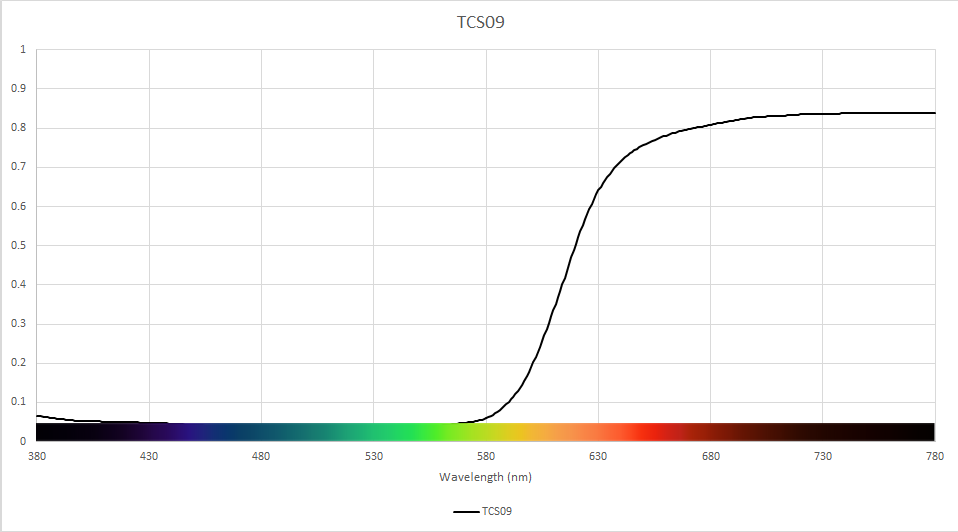Select the 480 x-axis label
This screenshot has width=958, height=532.
tap(261, 456)
